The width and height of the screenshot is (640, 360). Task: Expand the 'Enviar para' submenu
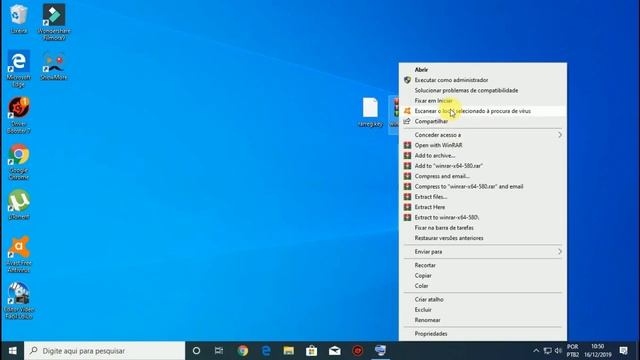point(483,251)
